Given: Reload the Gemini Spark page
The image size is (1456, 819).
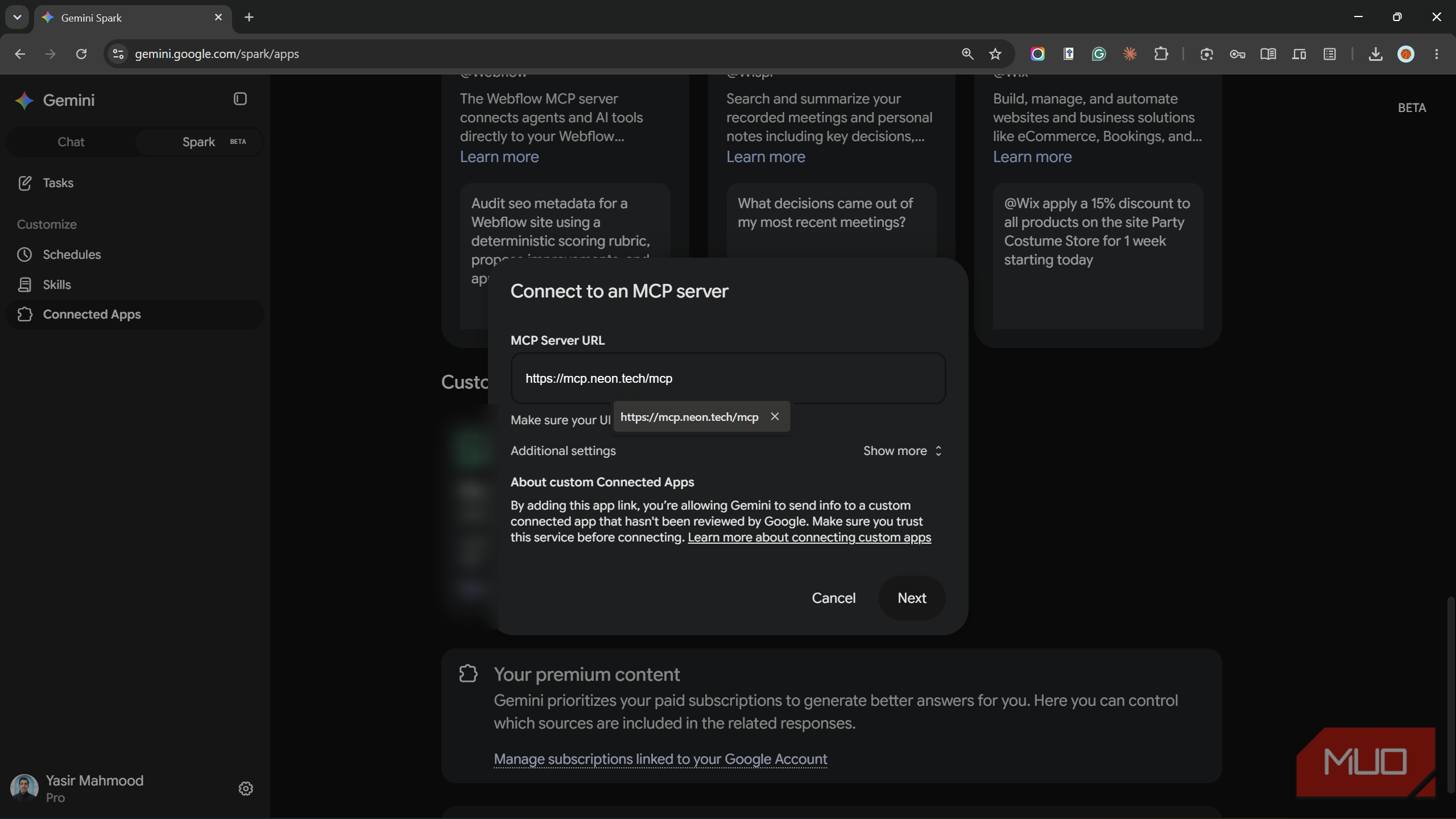Looking at the screenshot, I should click(81, 54).
